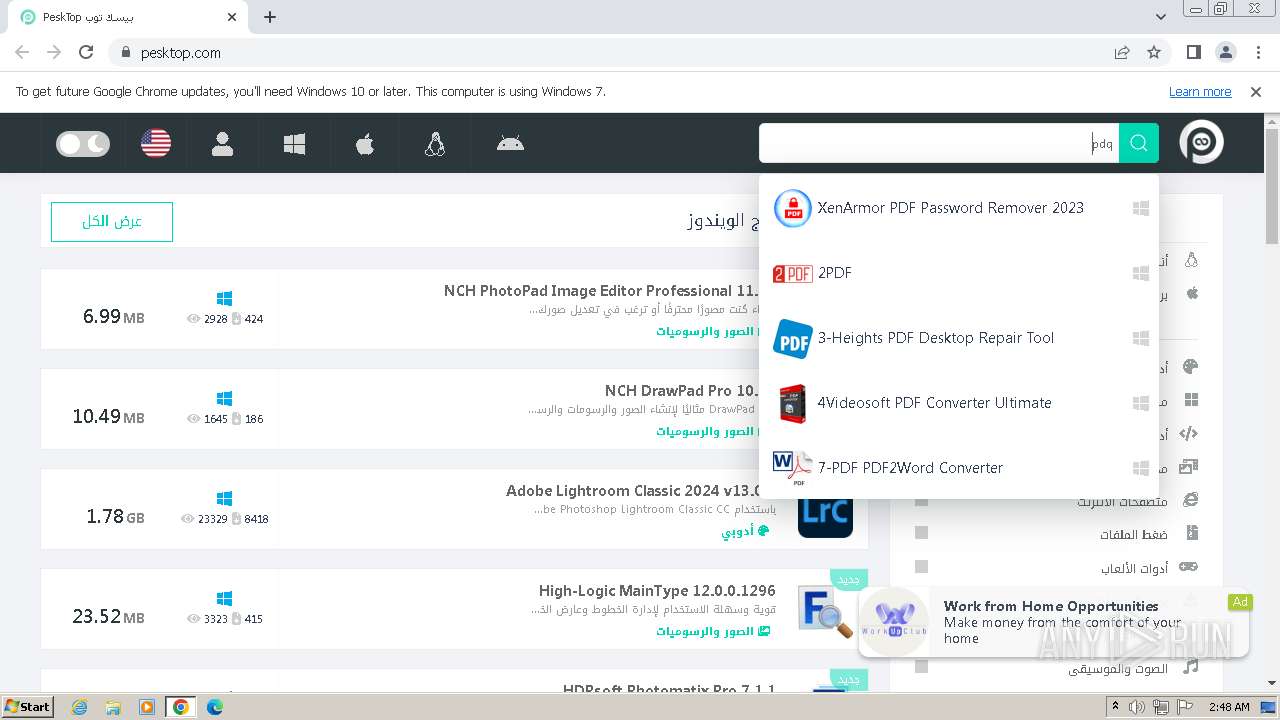
Task: Click the Apple icon in sidebar
Action: (1191, 293)
